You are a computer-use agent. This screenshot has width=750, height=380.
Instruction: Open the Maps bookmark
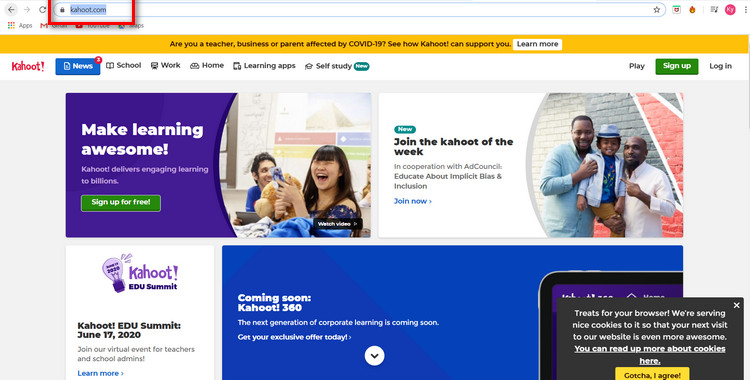131,25
